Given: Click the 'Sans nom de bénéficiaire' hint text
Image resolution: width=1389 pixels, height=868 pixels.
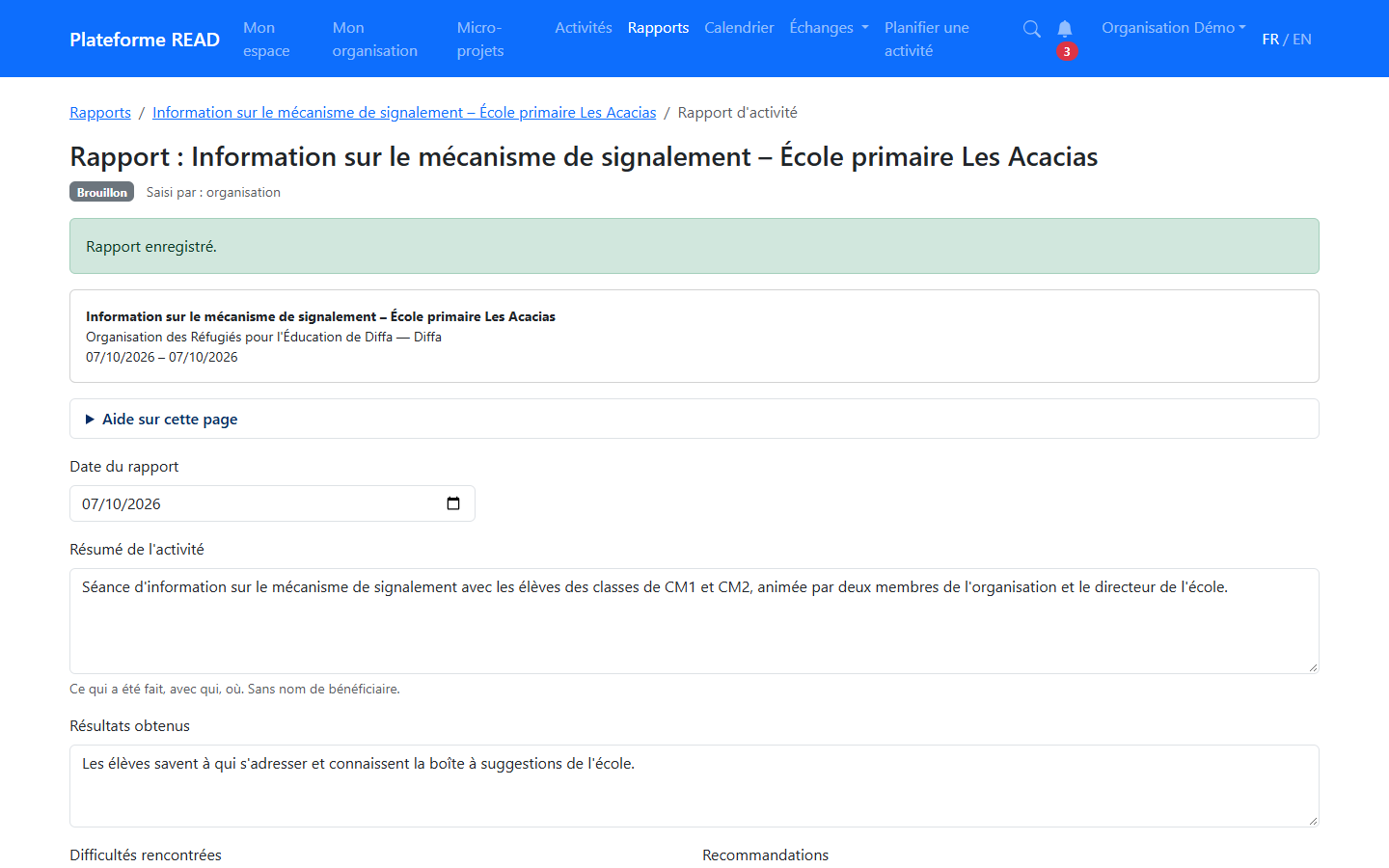Looking at the screenshot, I should (x=323, y=689).
